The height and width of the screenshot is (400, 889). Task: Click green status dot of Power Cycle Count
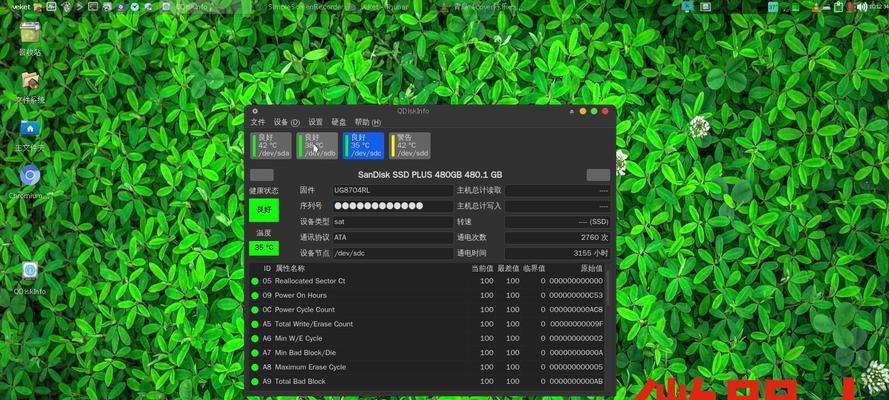(x=255, y=310)
